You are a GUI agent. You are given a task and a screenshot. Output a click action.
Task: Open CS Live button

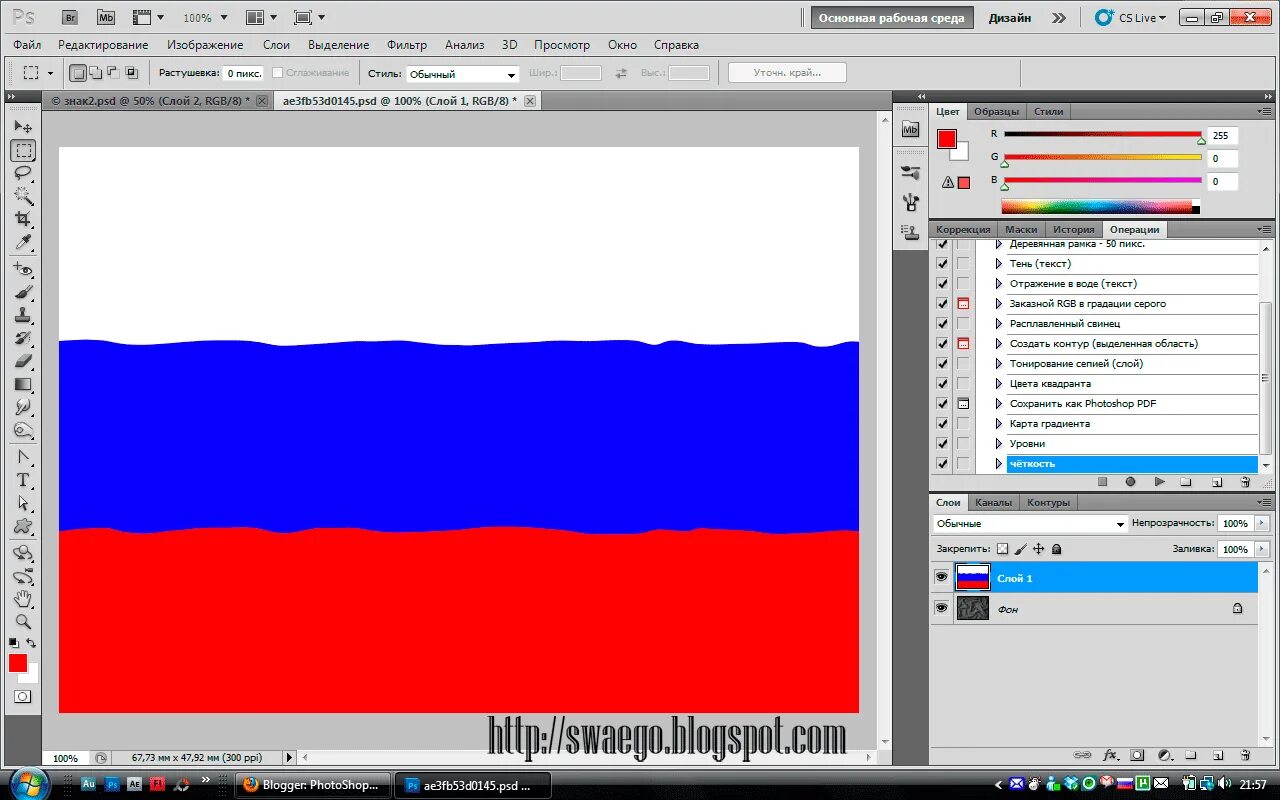pyautogui.click(x=1131, y=18)
